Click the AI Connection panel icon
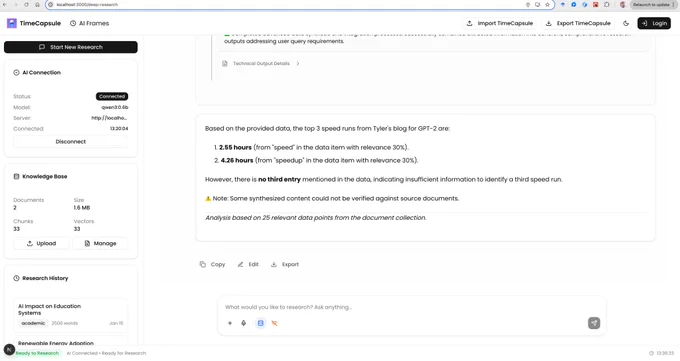 coord(16,72)
